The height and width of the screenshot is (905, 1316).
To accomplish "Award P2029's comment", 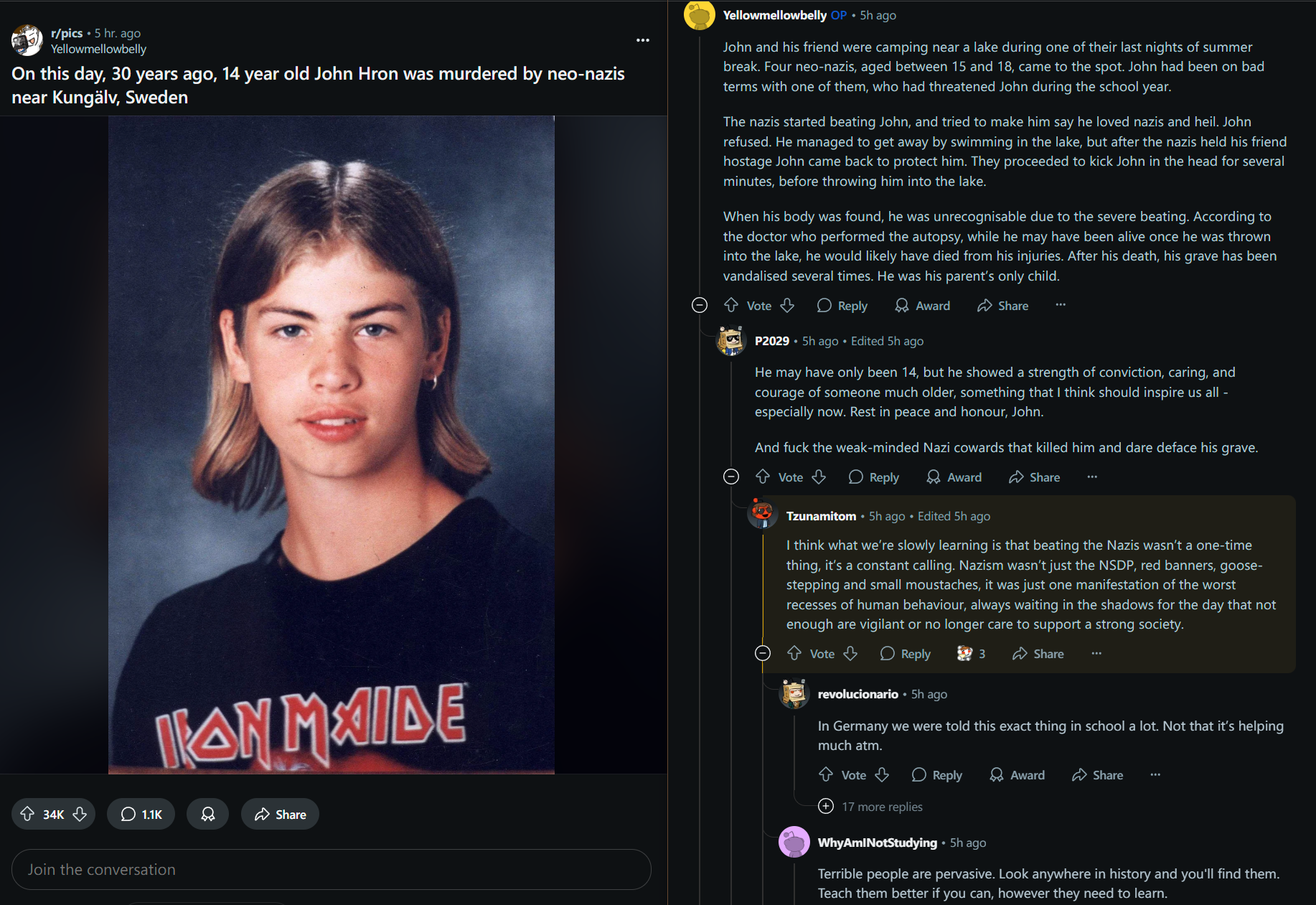I will tap(954, 477).
